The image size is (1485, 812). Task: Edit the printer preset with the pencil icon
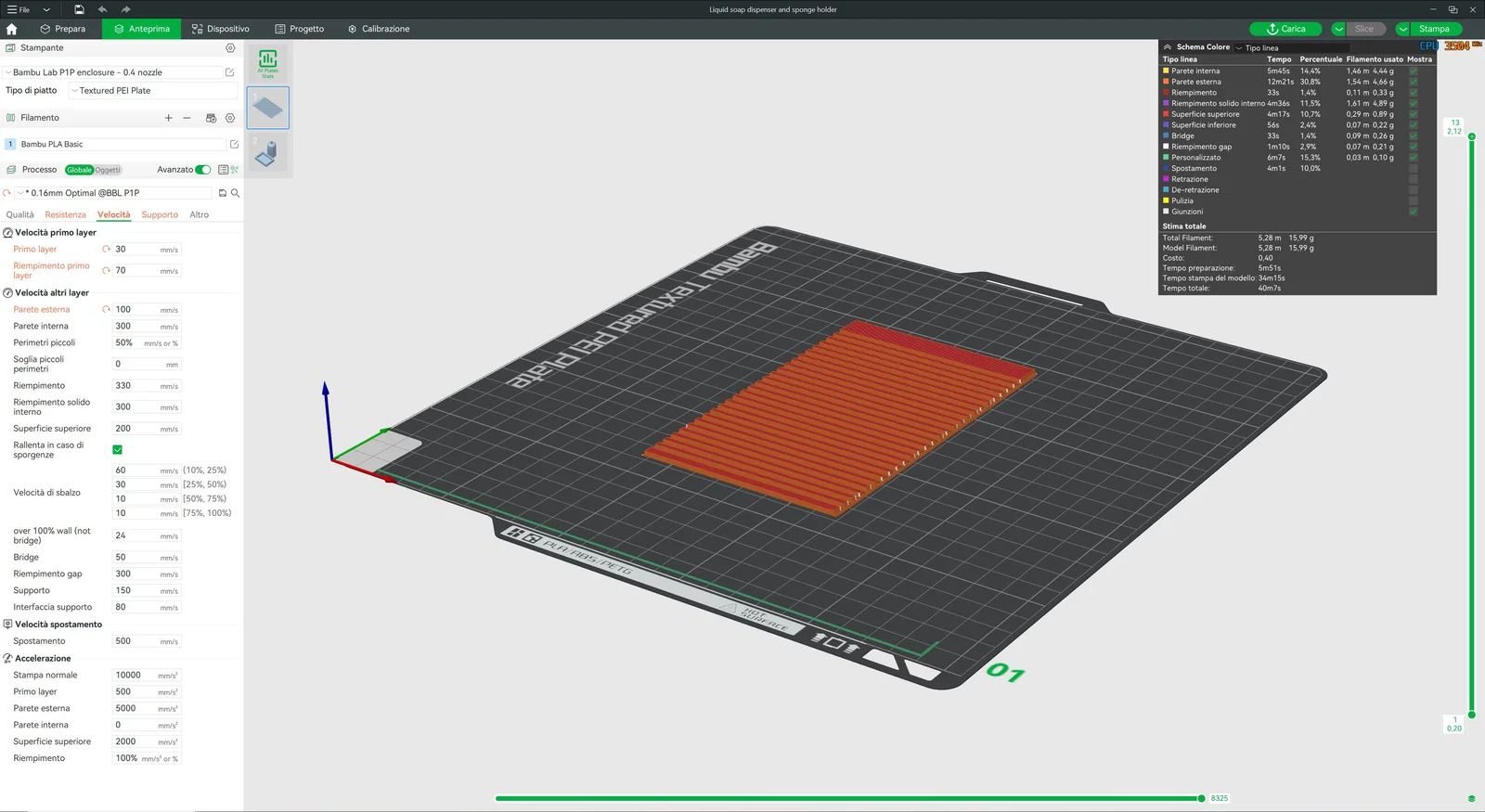coord(230,72)
